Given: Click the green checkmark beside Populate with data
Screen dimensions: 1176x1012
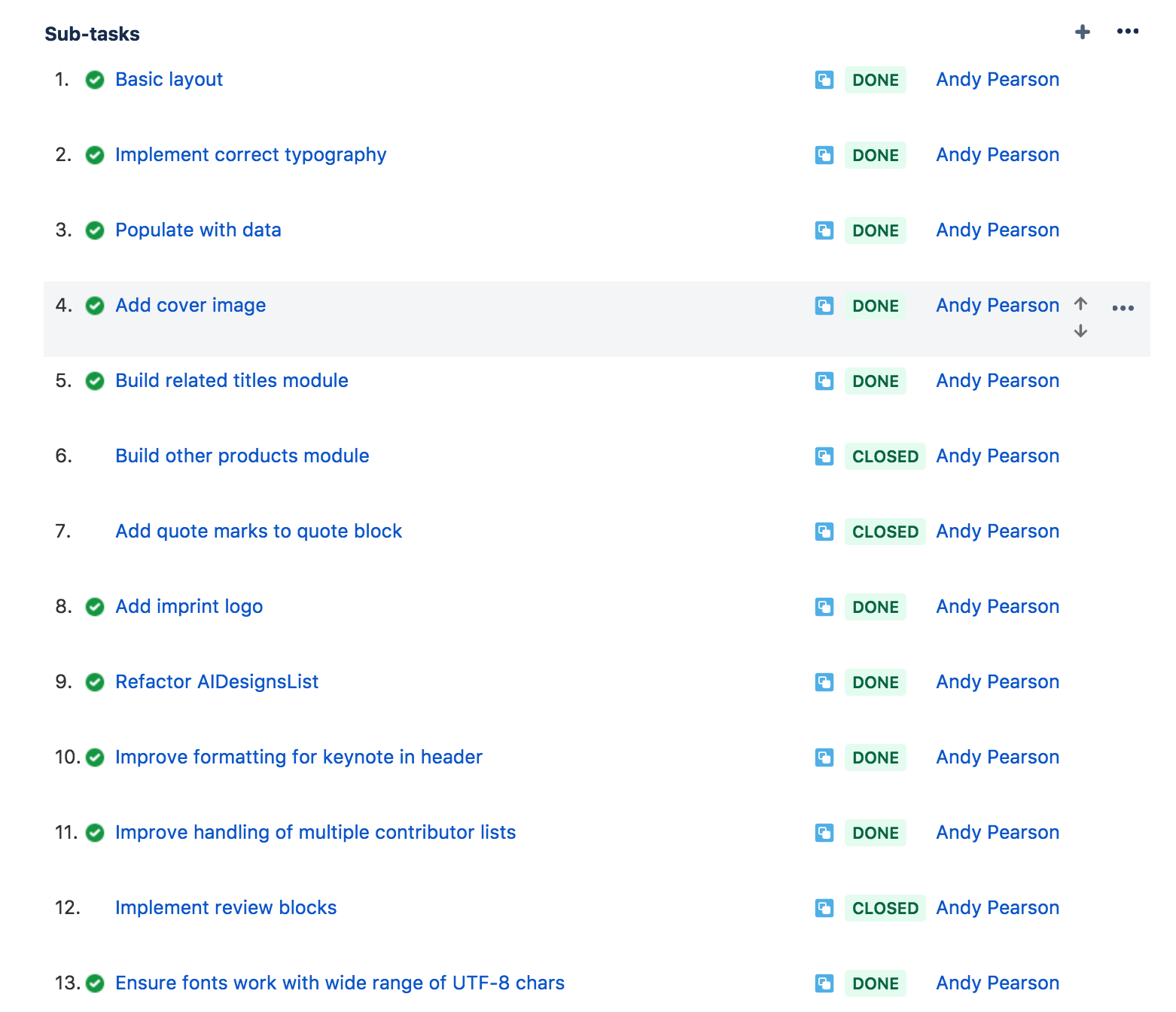Looking at the screenshot, I should [95, 230].
